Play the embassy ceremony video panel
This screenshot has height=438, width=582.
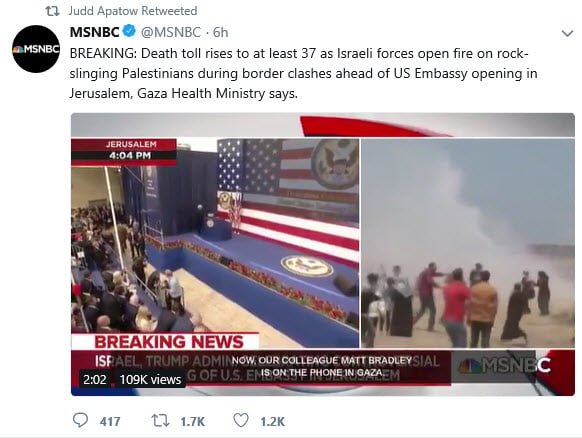click(215, 243)
